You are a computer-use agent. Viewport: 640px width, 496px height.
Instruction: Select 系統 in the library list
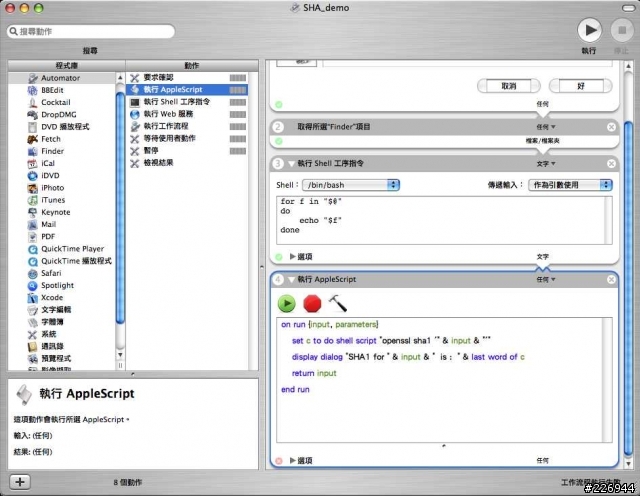62,334
